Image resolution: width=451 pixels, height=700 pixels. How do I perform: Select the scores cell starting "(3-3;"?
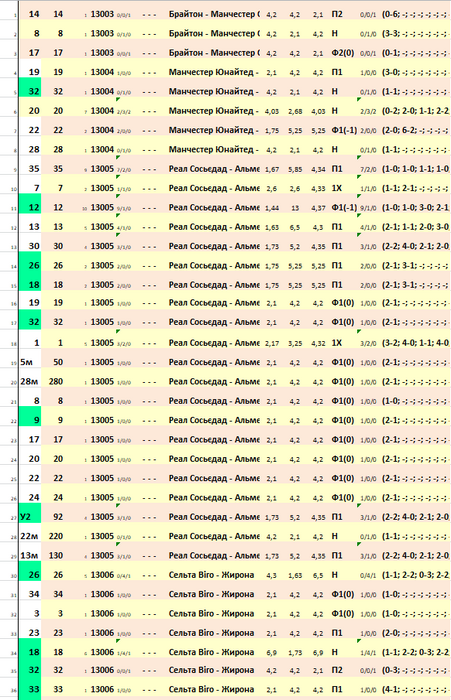click(415, 33)
